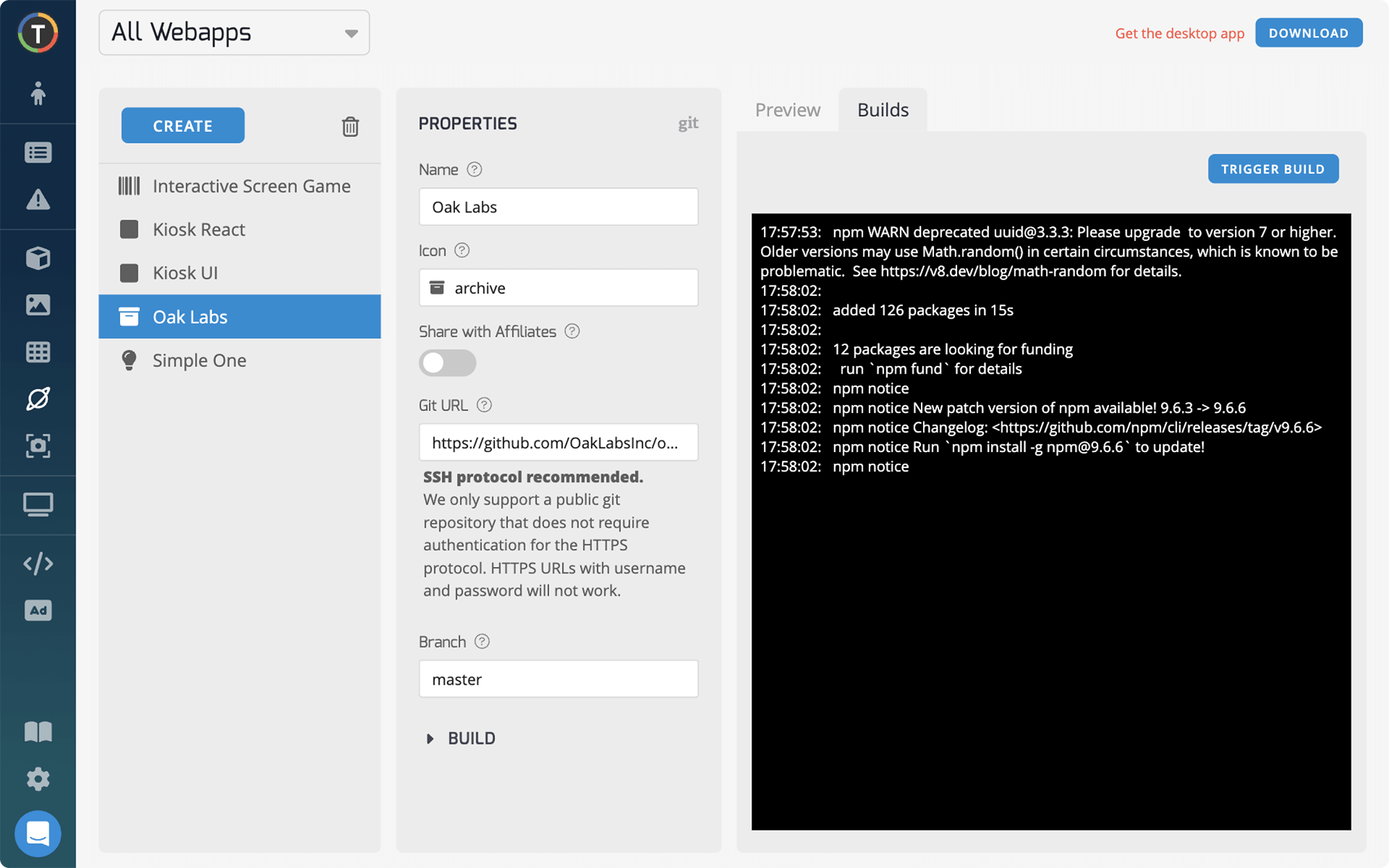
Task: Switch to the Preview tab
Action: [x=788, y=110]
